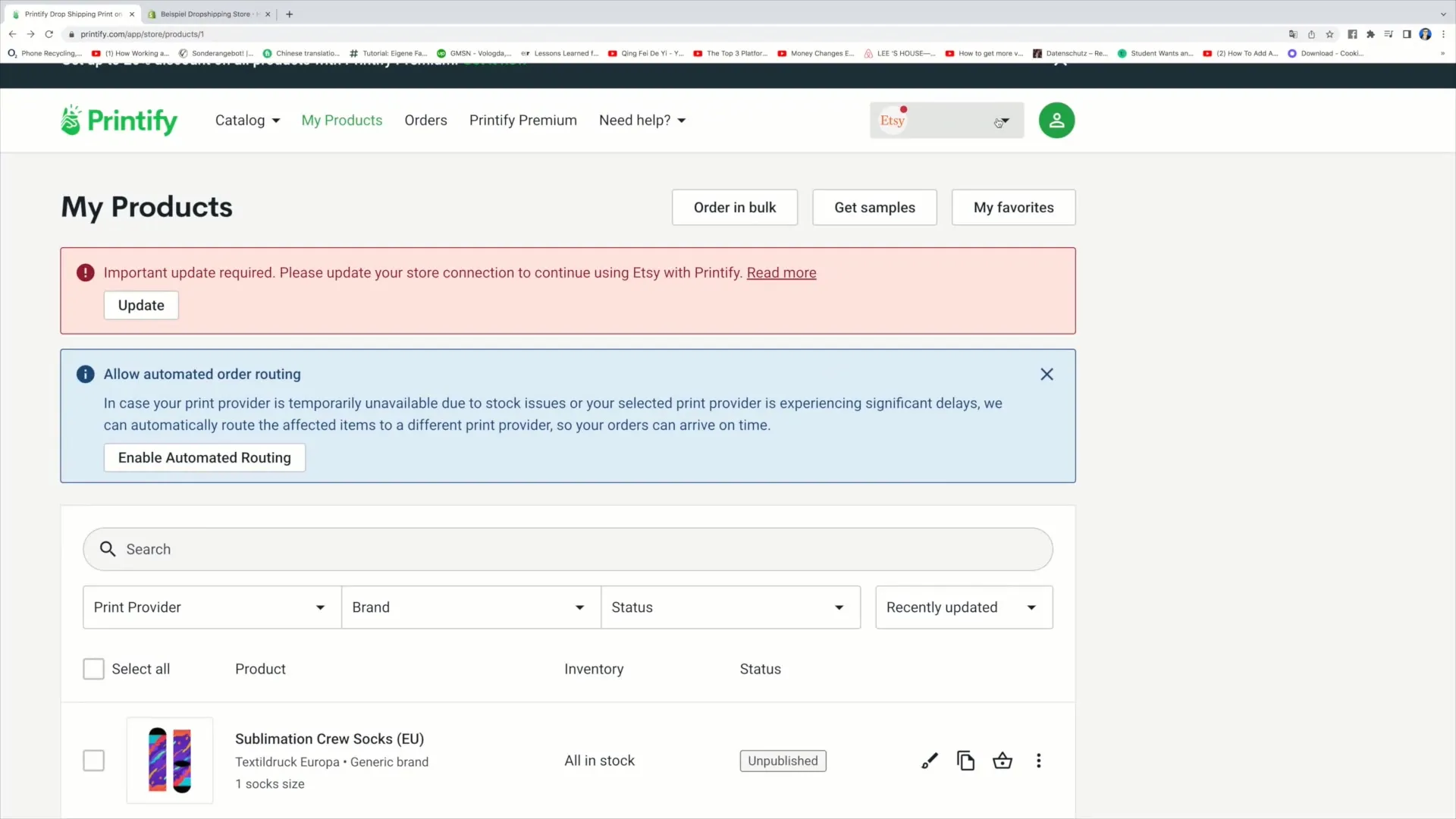Switch to the My Products tab

(341, 119)
